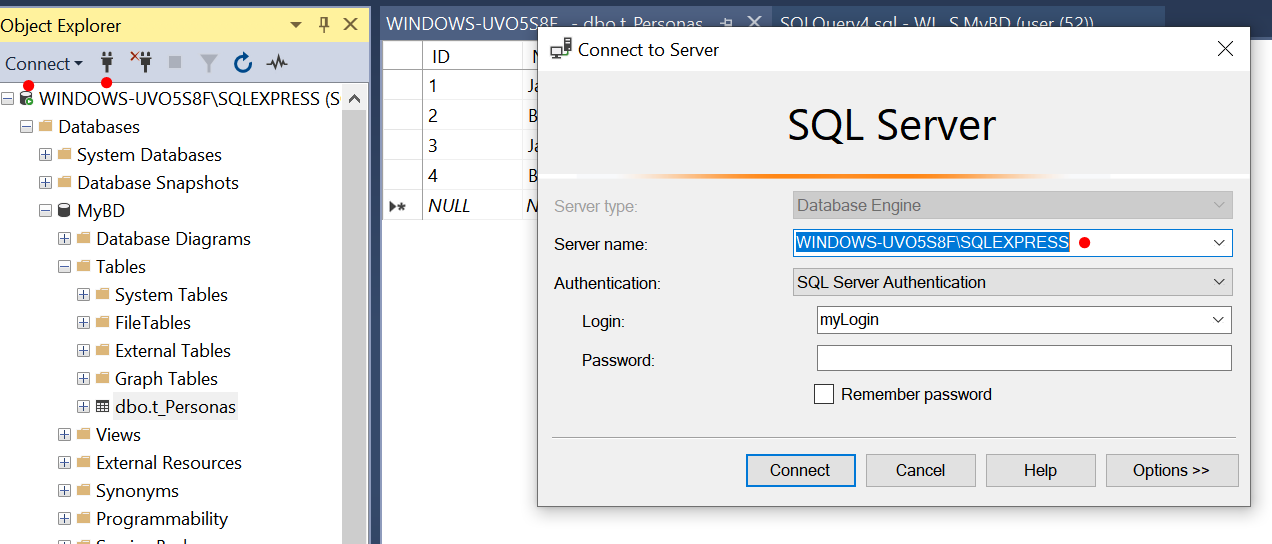Click the new-row selector marked with asterisk
The height and width of the screenshot is (544, 1272).
coord(402,206)
